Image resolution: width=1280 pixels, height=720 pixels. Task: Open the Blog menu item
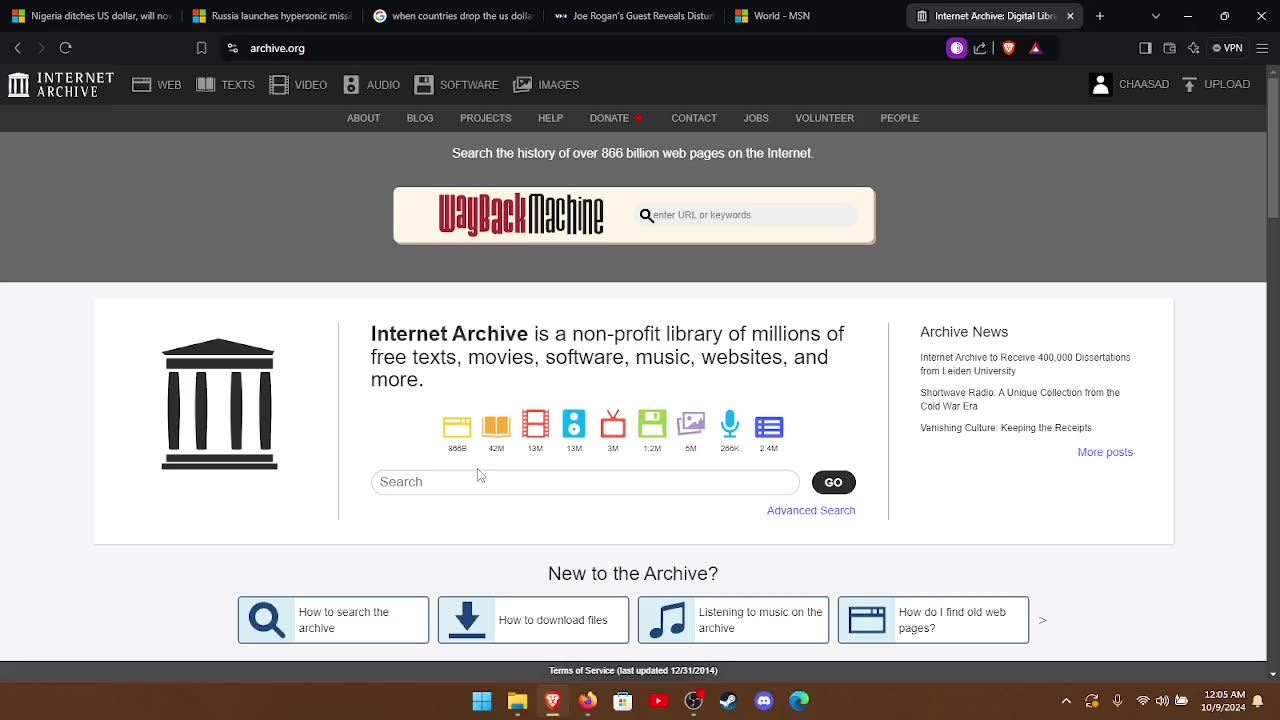420,118
